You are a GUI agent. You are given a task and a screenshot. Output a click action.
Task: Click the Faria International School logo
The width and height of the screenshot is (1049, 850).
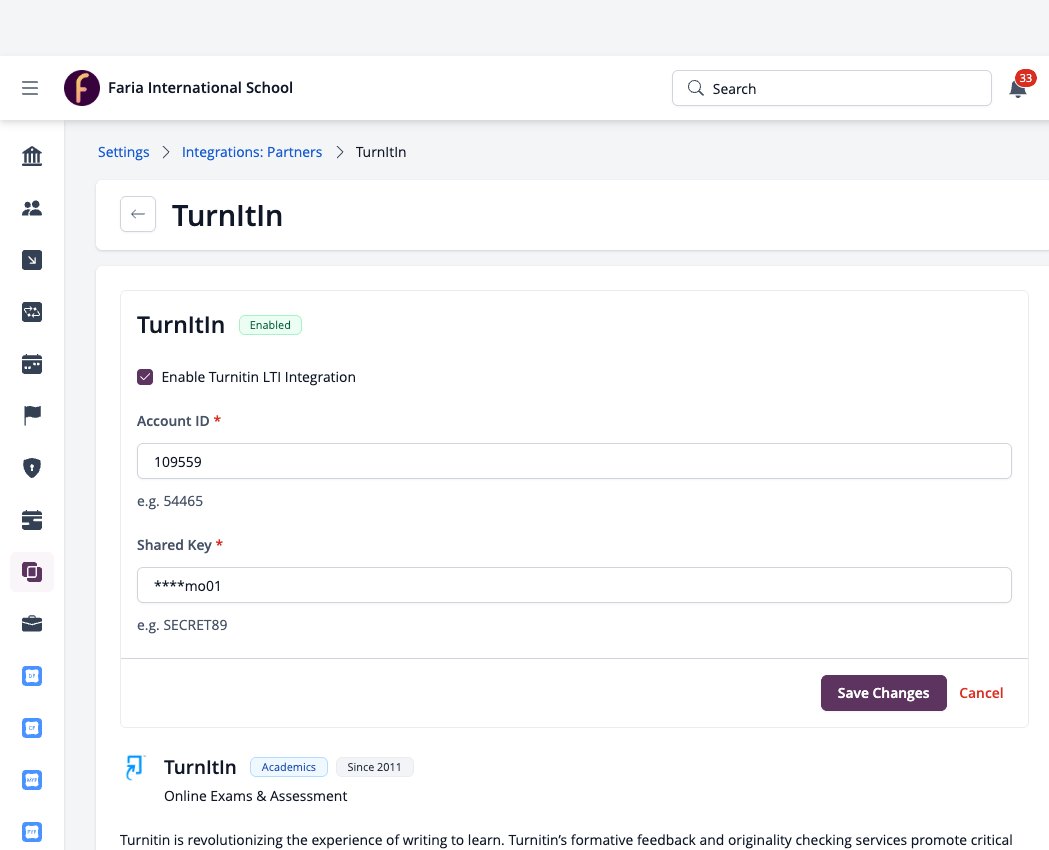click(x=82, y=88)
